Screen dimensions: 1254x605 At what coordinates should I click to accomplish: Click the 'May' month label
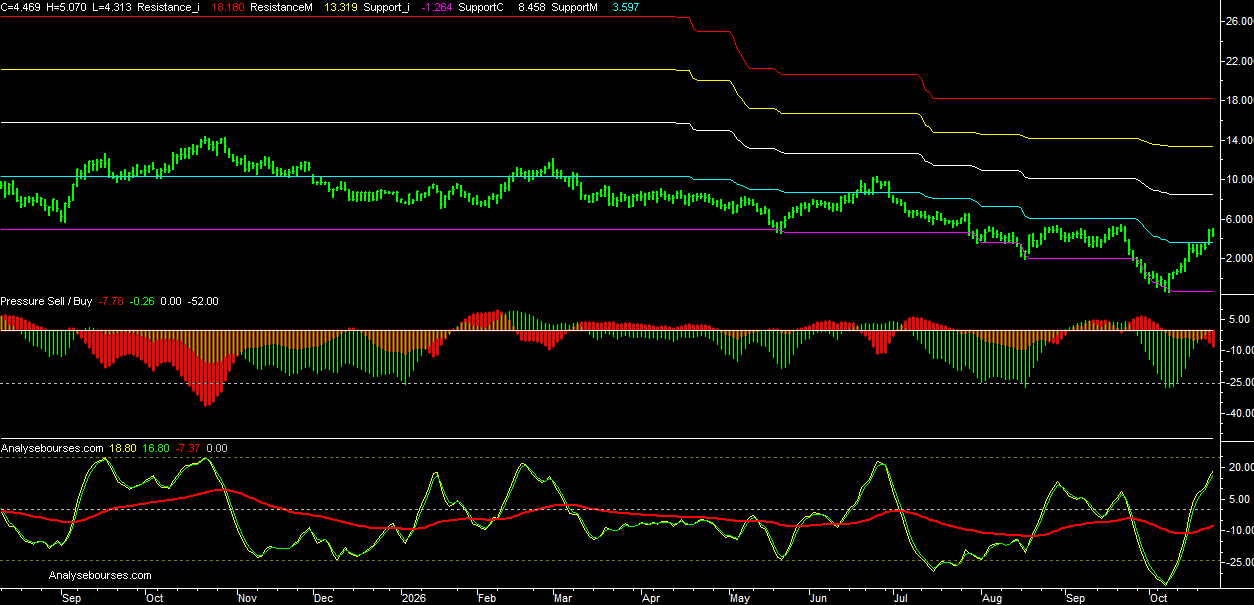(741, 598)
